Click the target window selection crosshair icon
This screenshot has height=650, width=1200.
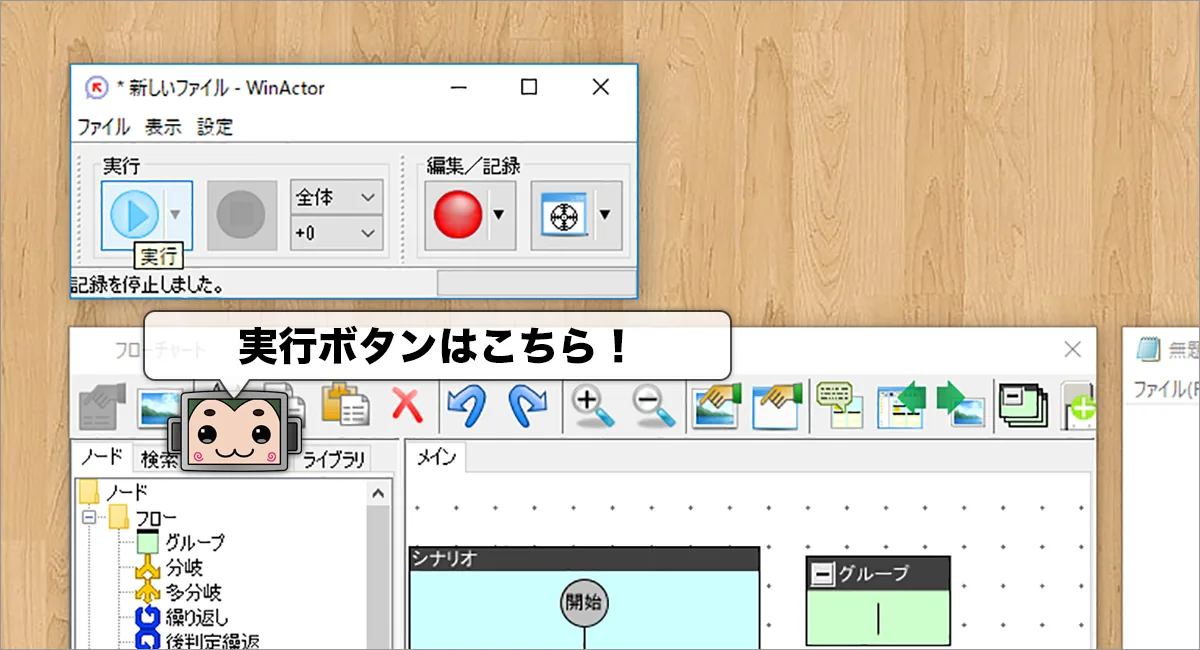[x=565, y=215]
